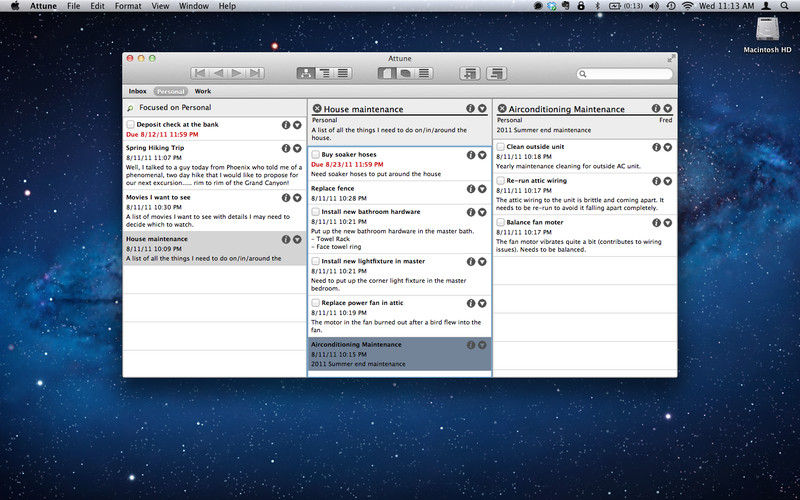This screenshot has height=500, width=800.
Task: Select the Personal tab
Action: pos(170,91)
